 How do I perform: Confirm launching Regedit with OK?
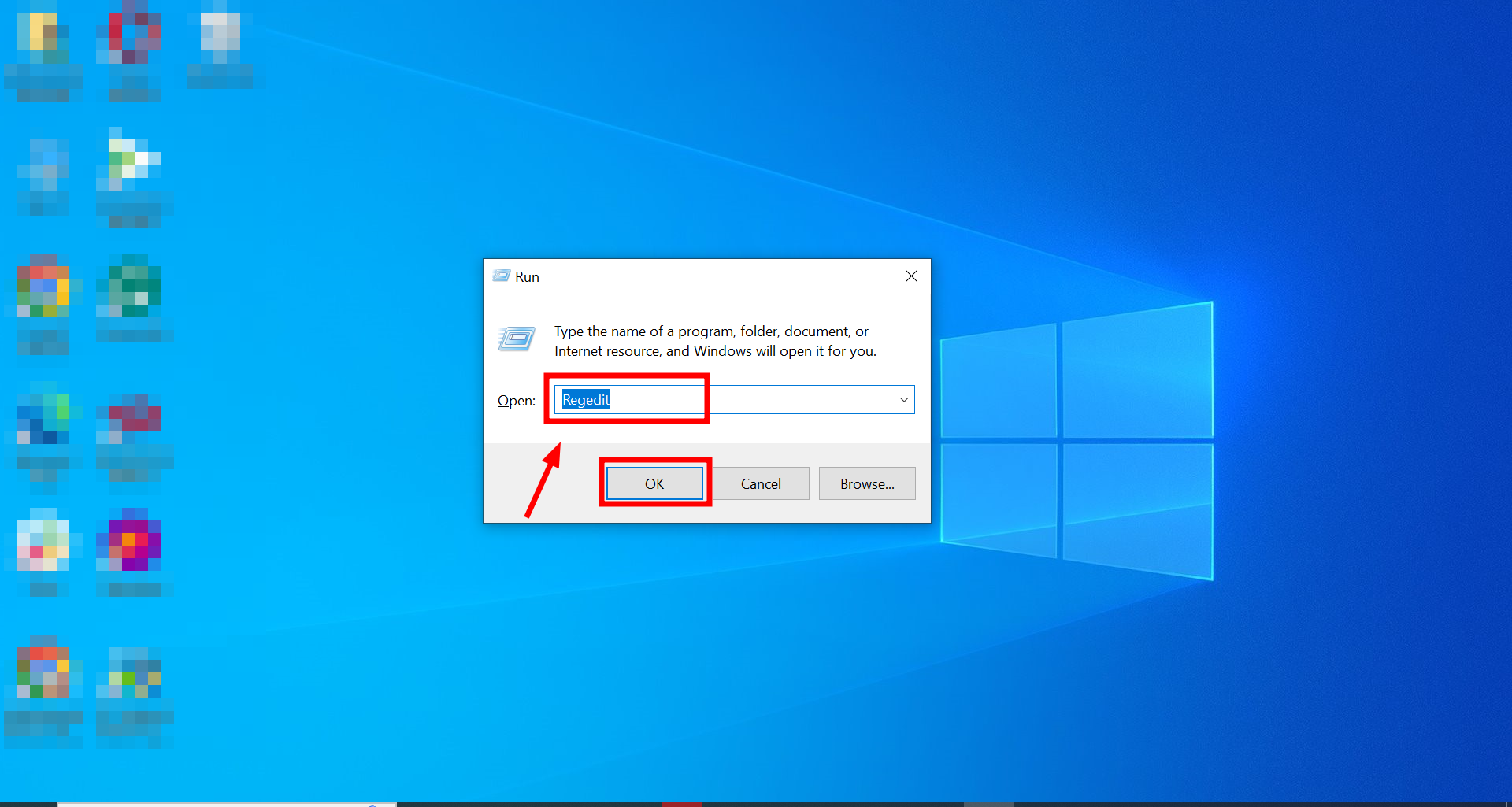pyautogui.click(x=654, y=483)
